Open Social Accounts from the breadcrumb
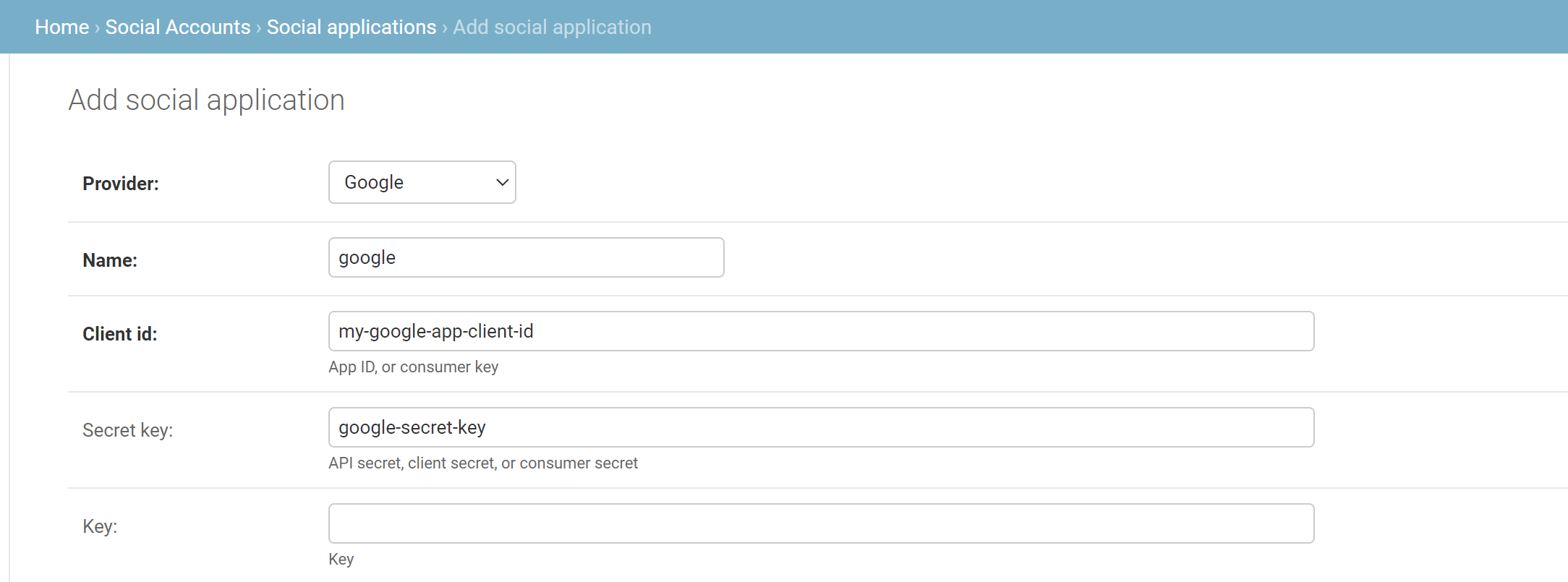Viewport: 1568px width, 582px height. [178, 27]
